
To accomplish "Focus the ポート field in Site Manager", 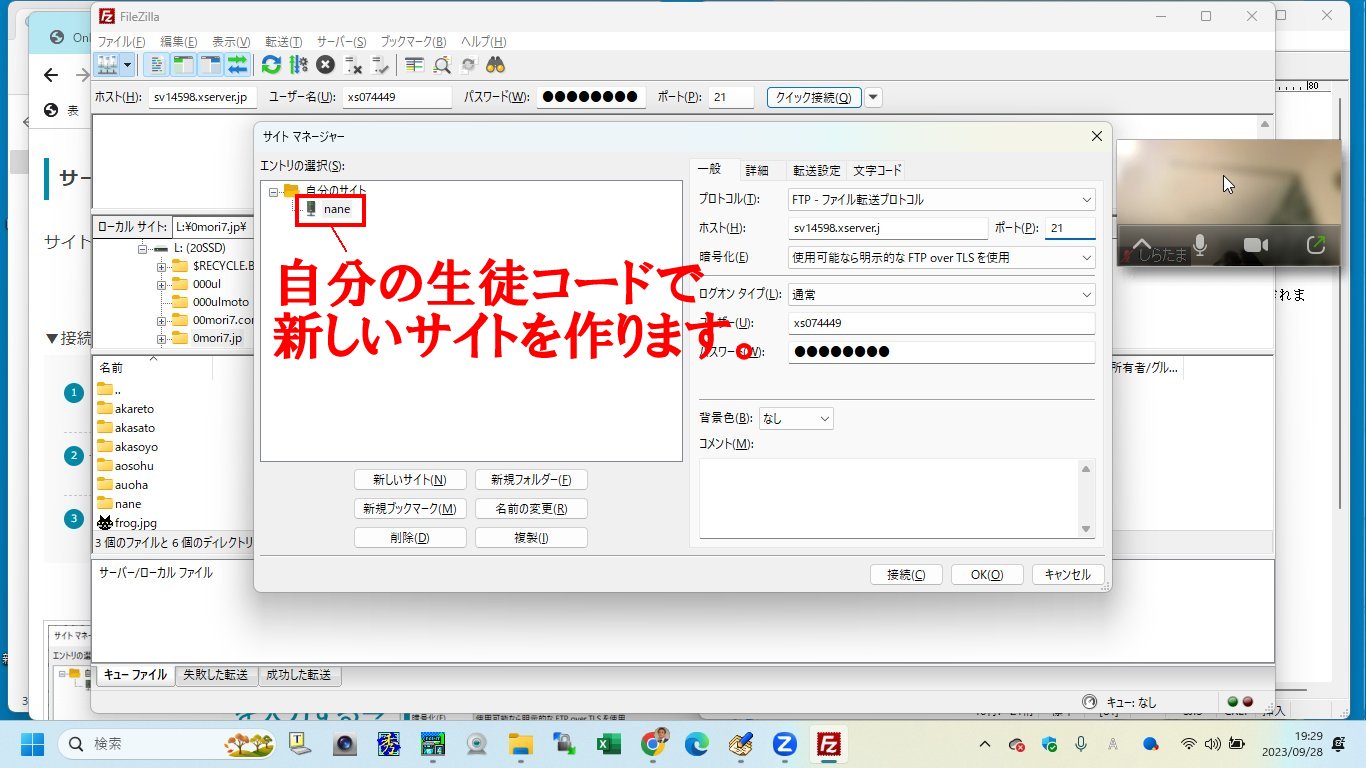I will pos(1070,228).
